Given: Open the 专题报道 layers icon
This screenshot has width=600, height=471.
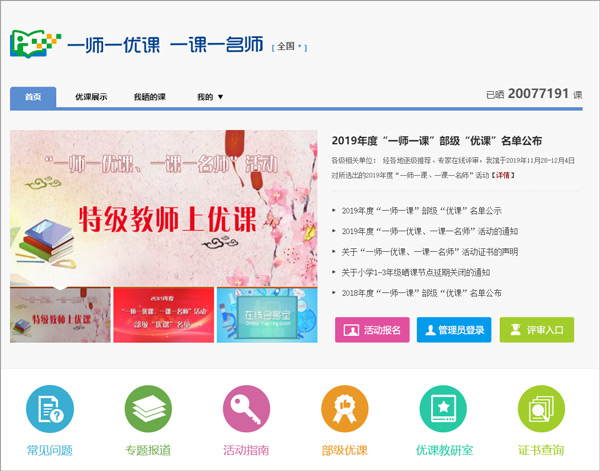Looking at the screenshot, I should point(148,409).
